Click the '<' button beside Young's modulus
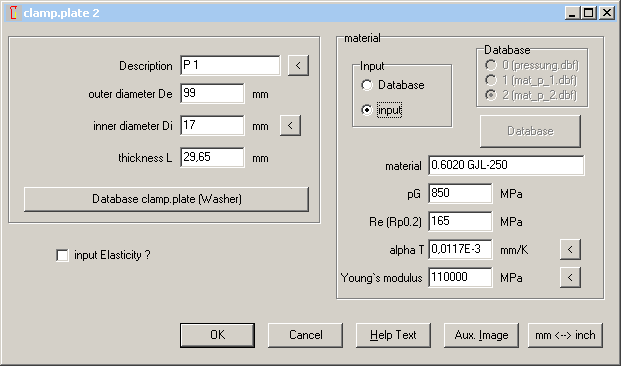The width and height of the screenshot is (621, 366). coord(570,277)
